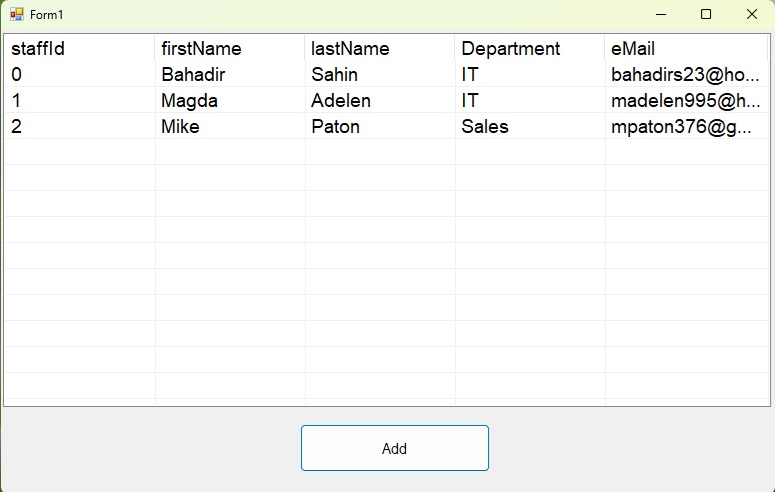775x492 pixels.
Task: Minimize the Form1 window
Action: coord(661,15)
